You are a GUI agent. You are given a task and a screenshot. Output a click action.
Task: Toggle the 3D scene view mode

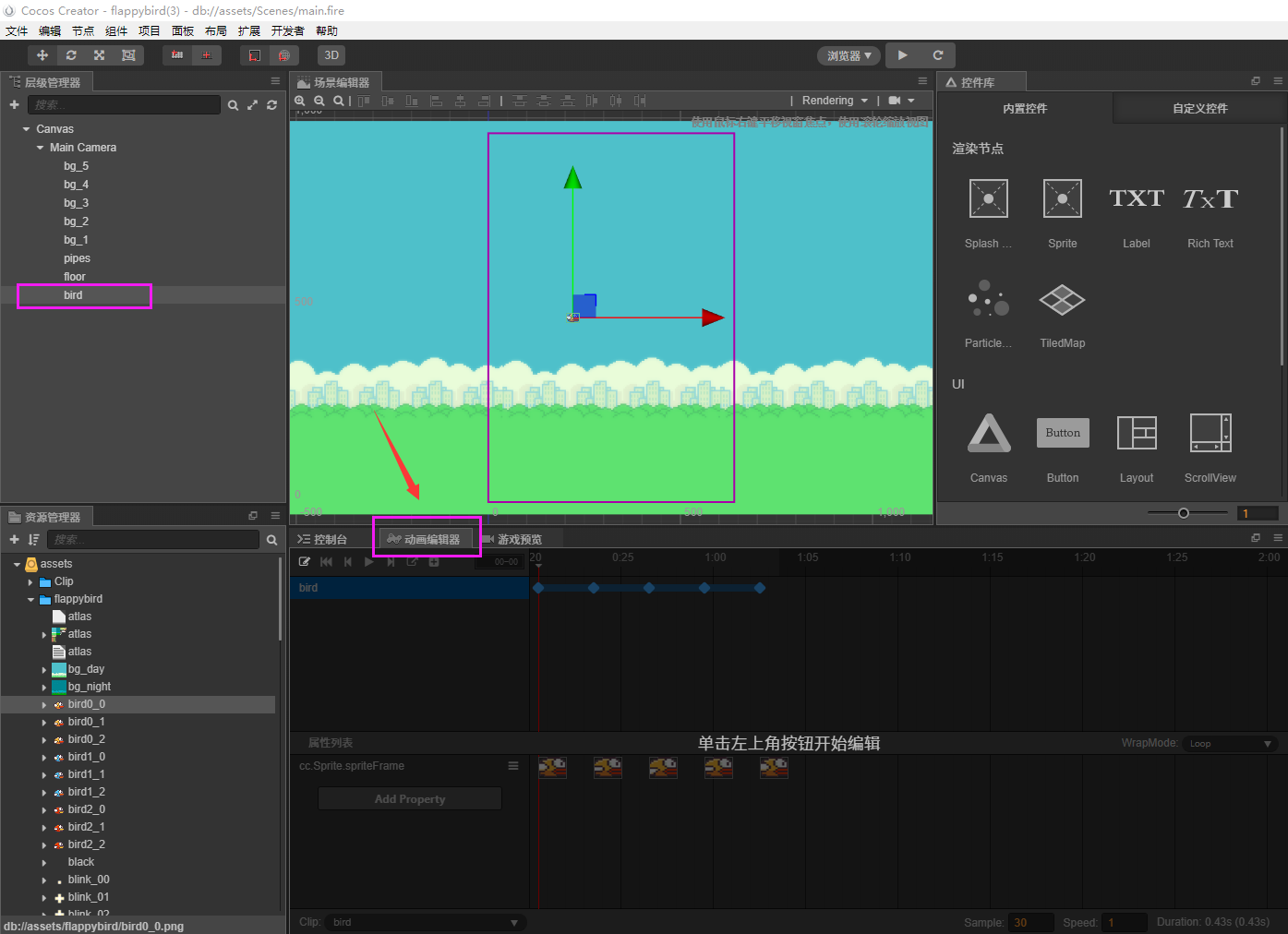click(x=331, y=55)
